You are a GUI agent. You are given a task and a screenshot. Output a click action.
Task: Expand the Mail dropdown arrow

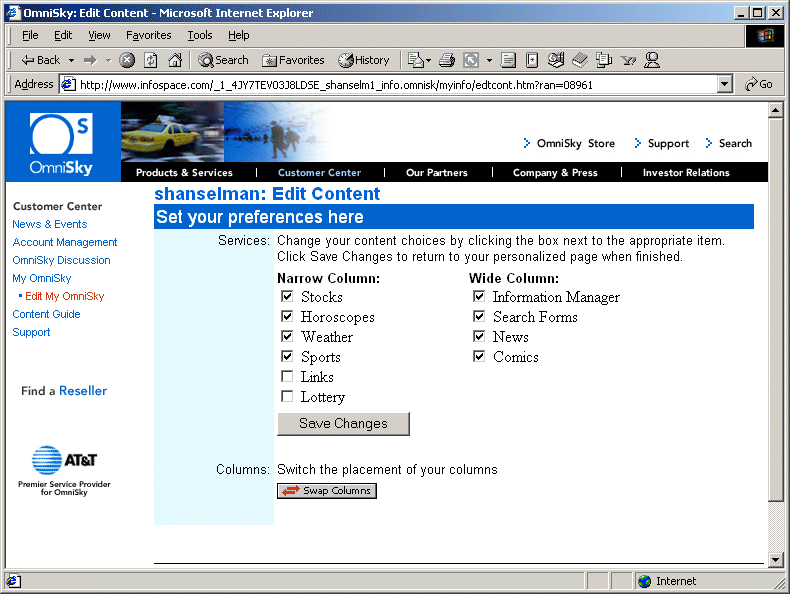(429, 60)
